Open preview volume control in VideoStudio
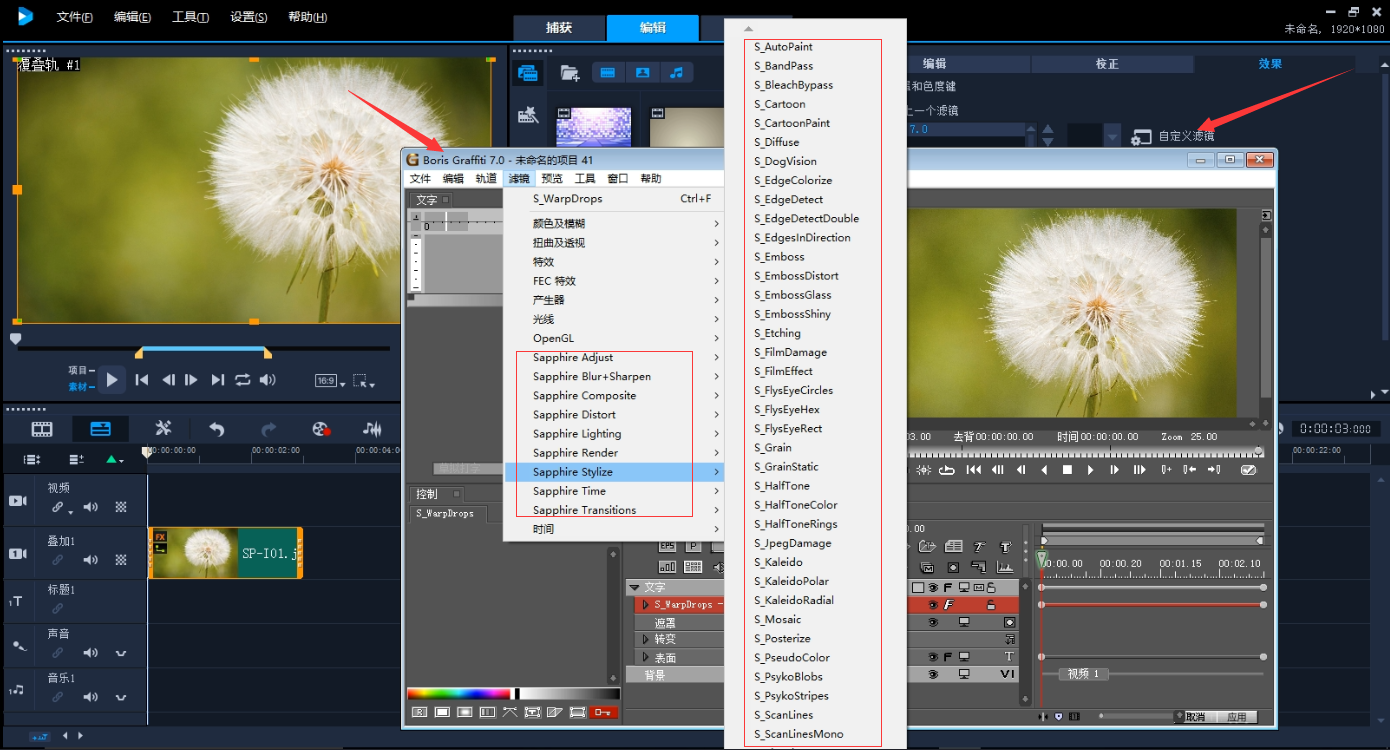Screen dimensions: 1390x750 [x=268, y=380]
